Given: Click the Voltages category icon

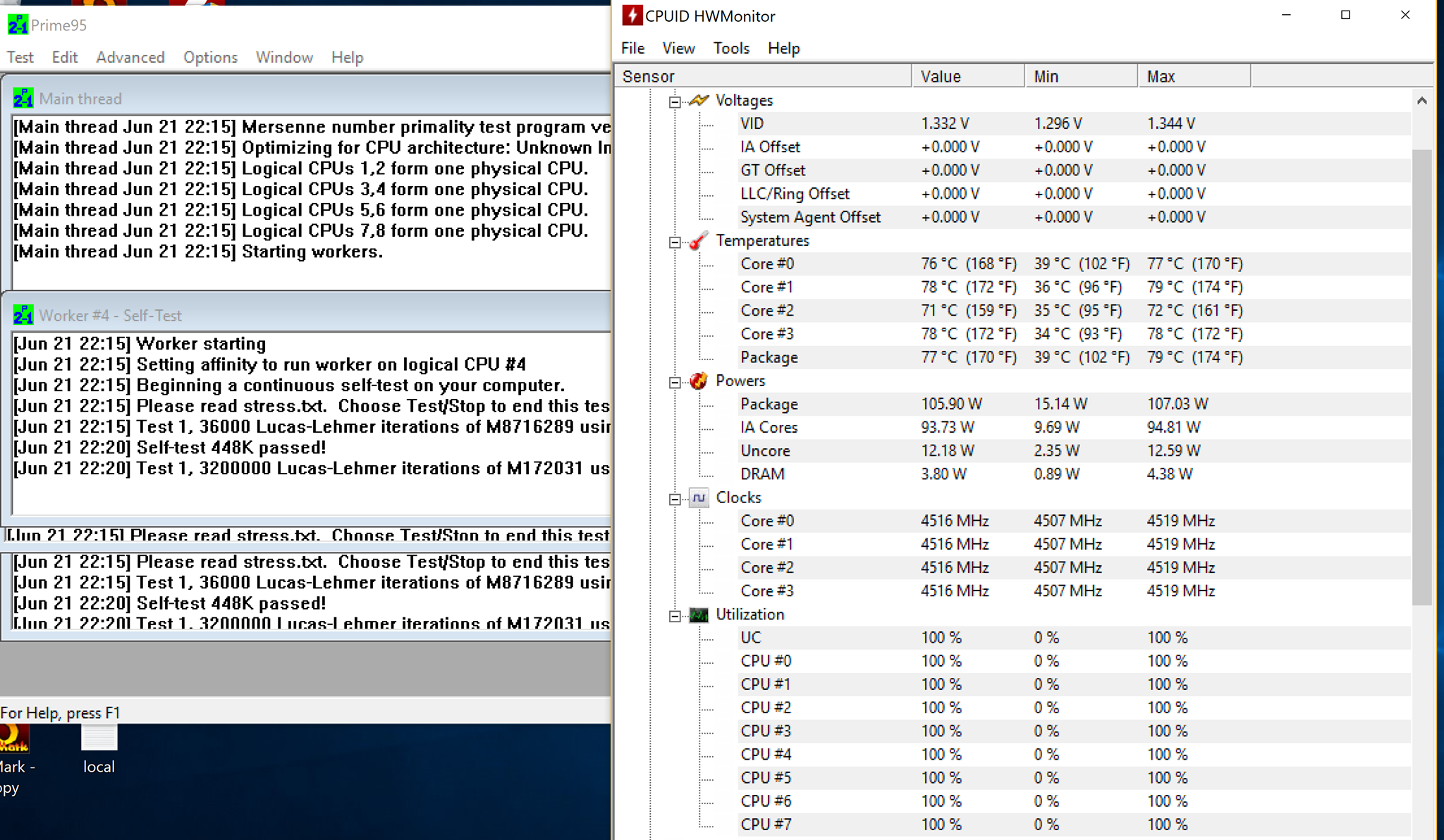Looking at the screenshot, I should pyautogui.click(x=699, y=100).
